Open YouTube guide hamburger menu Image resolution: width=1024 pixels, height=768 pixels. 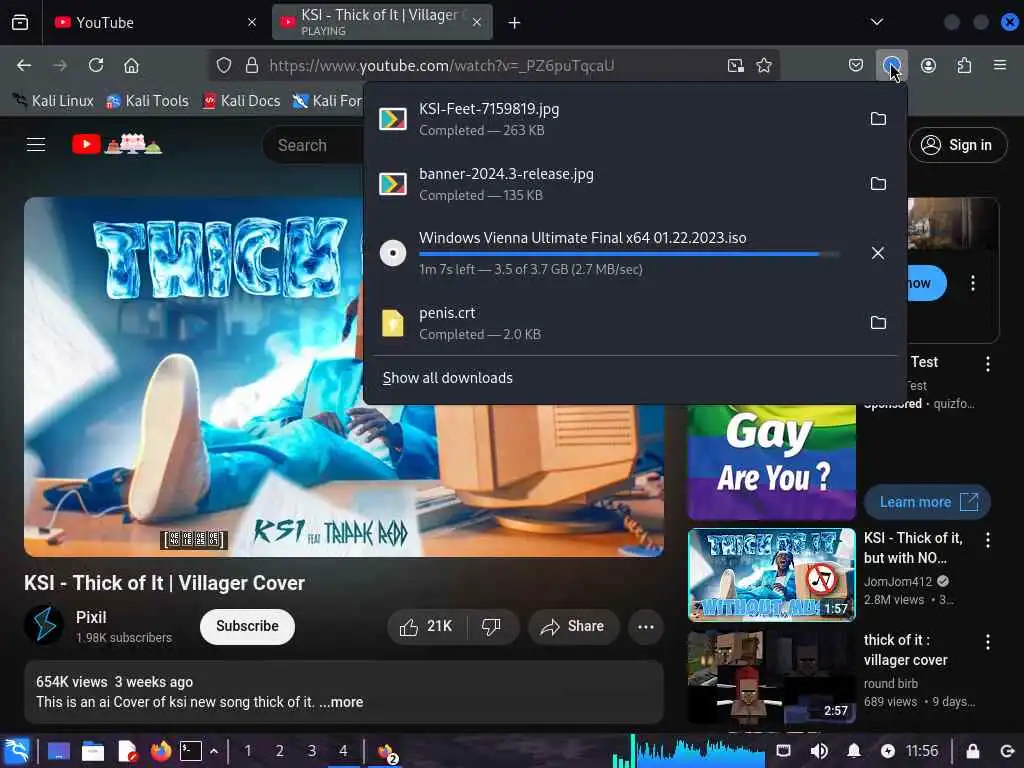36,144
